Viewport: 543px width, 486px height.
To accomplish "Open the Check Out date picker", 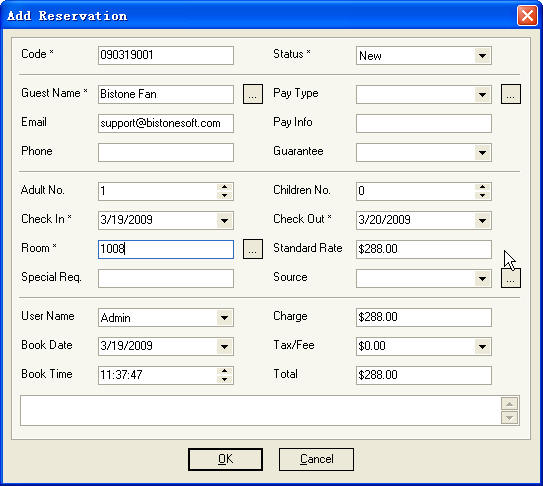I will (482, 220).
